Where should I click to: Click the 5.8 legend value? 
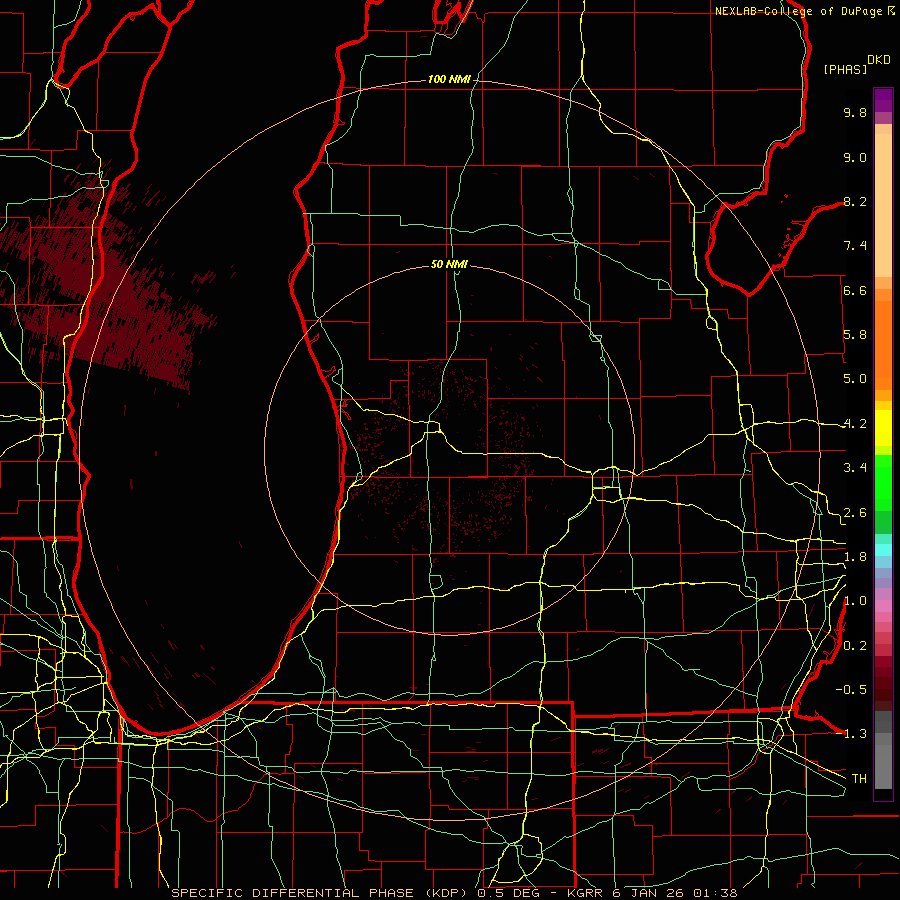click(855, 335)
